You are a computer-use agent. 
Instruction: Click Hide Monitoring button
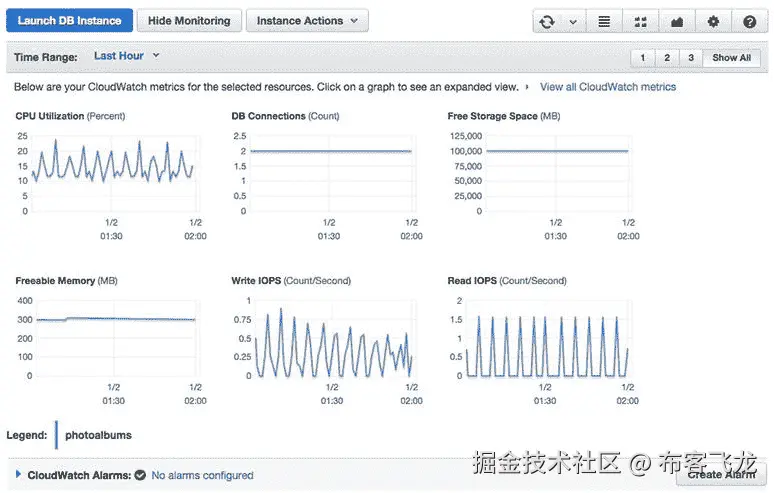[189, 21]
